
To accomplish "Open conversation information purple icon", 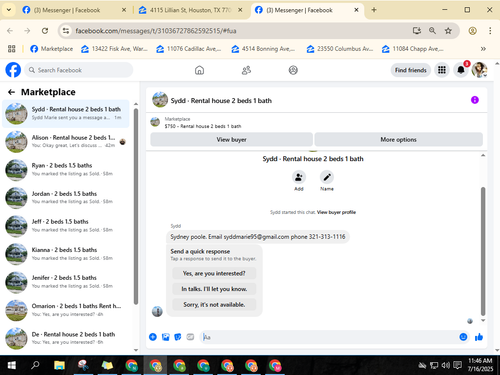I will 475,100.
